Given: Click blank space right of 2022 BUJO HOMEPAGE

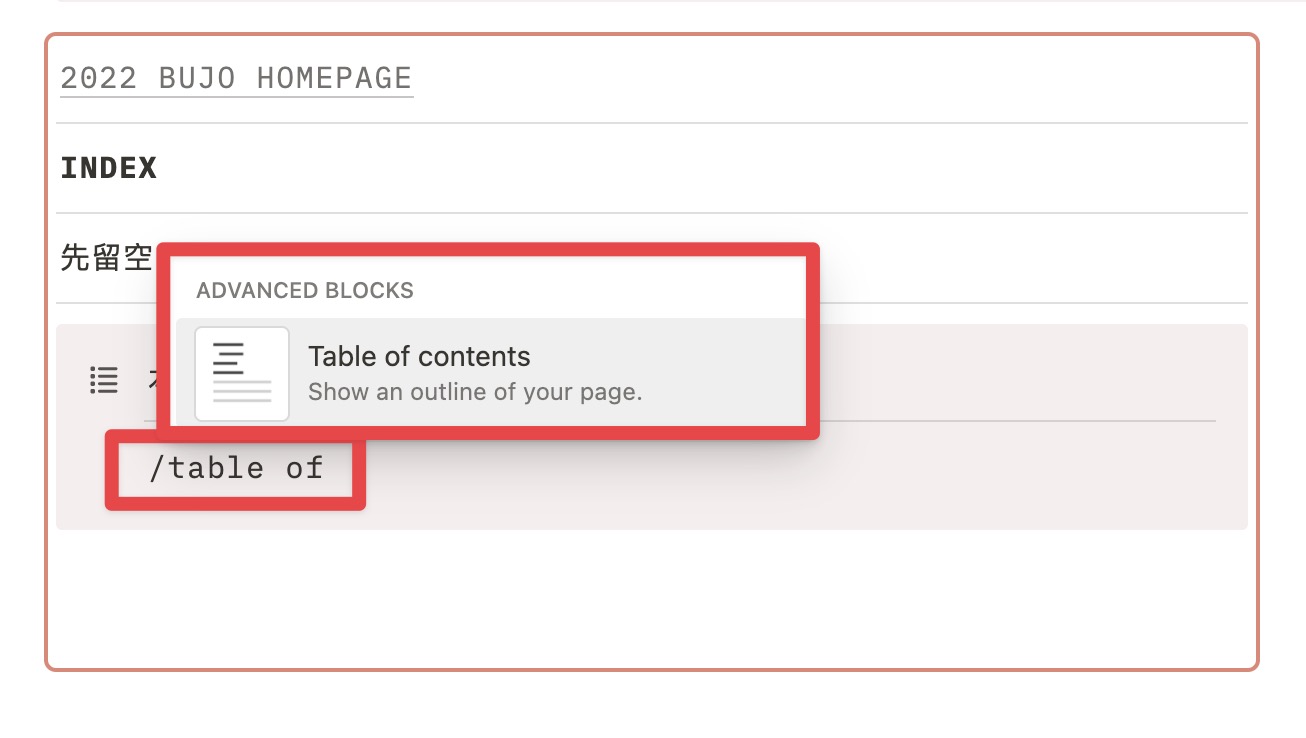Looking at the screenshot, I should click(830, 79).
